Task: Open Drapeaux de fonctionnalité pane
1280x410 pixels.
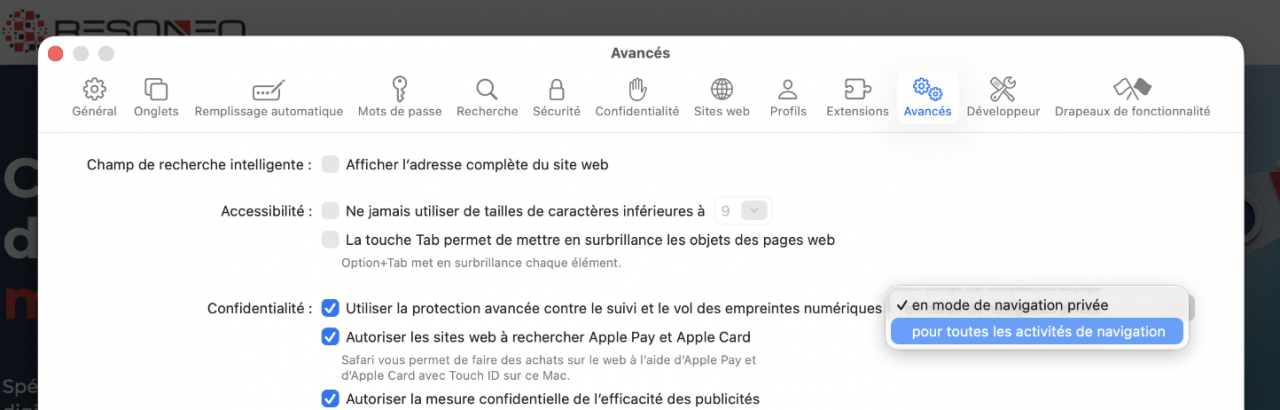Action: click(x=1132, y=98)
